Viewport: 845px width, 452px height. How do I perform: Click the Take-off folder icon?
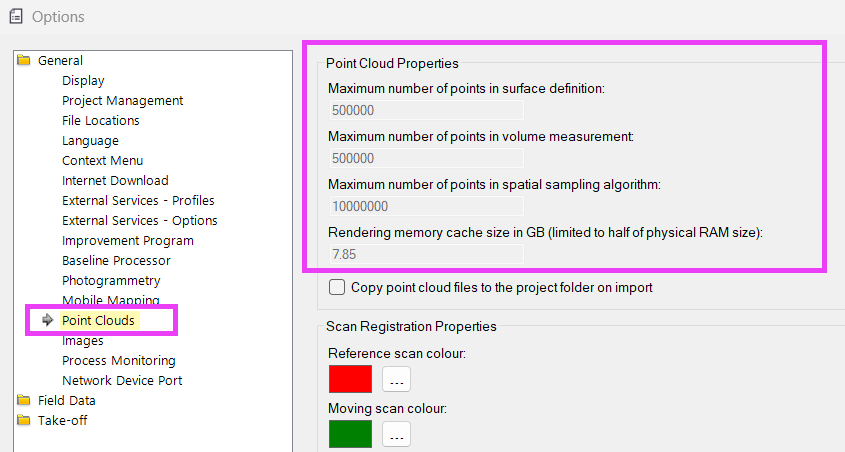point(24,421)
